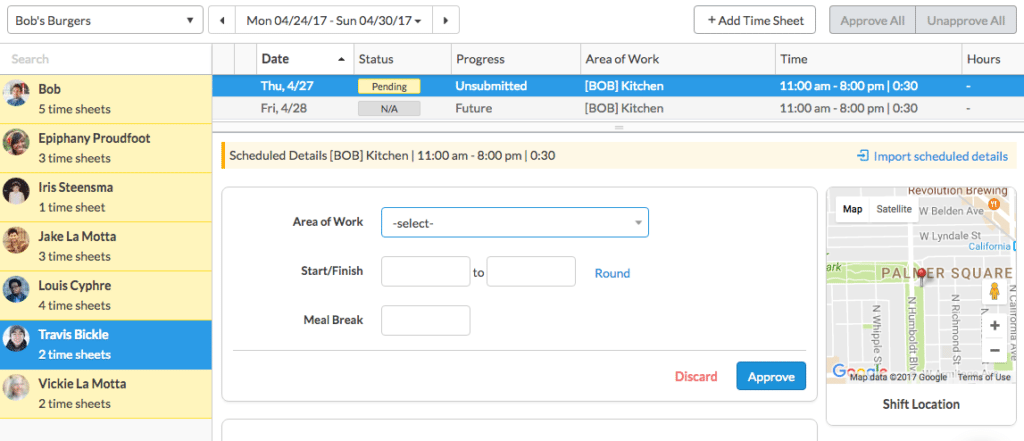The image size is (1024, 441).
Task: Sort by Area of Work column header
Action: 678,59
